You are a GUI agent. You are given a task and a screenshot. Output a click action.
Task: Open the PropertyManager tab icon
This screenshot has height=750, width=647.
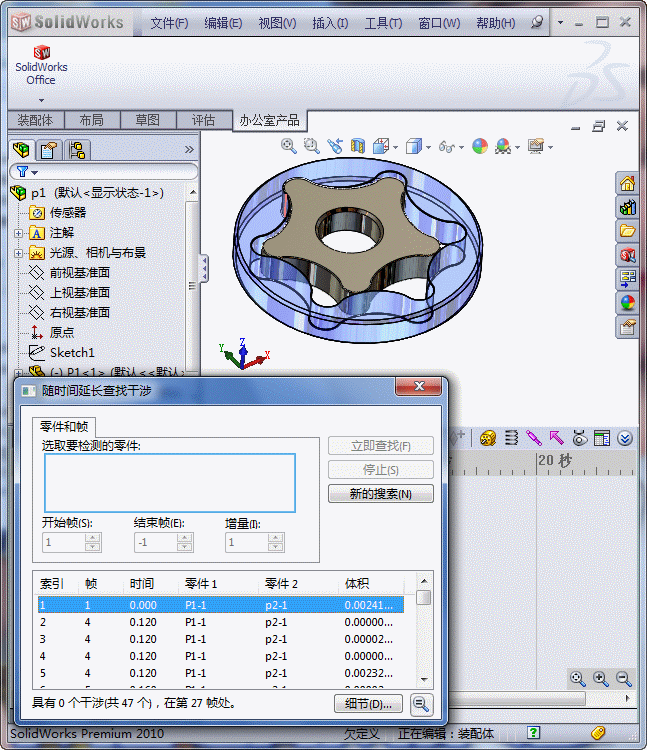[x=49, y=150]
